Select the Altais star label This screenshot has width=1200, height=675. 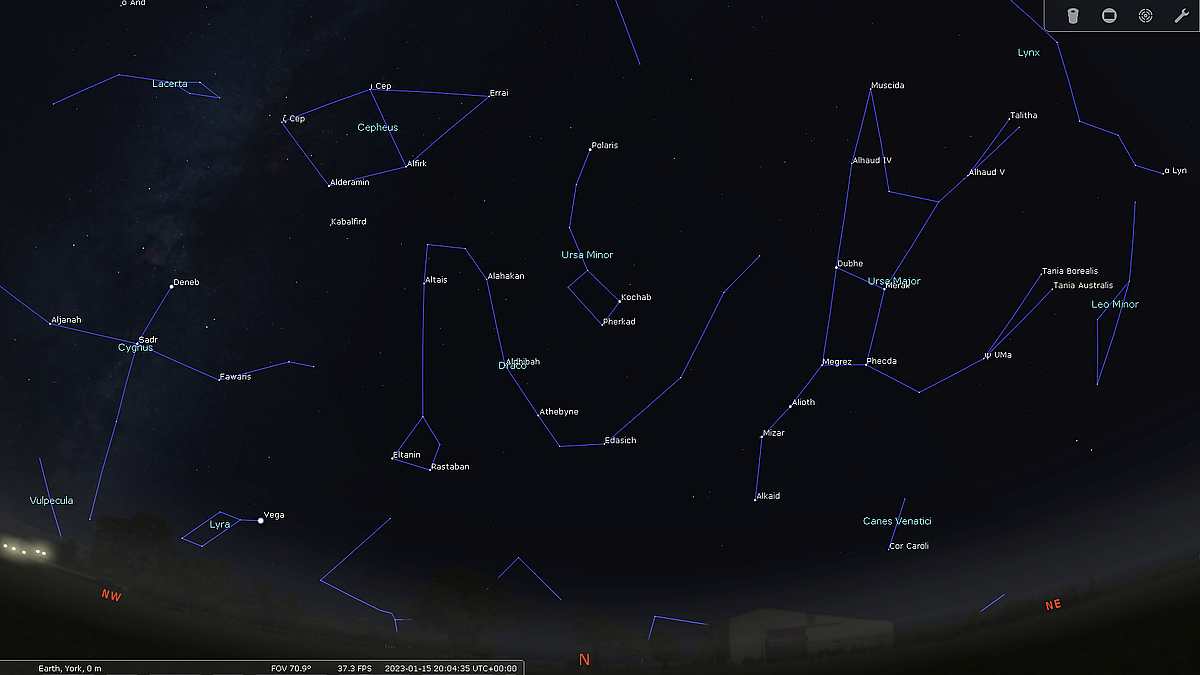click(436, 281)
